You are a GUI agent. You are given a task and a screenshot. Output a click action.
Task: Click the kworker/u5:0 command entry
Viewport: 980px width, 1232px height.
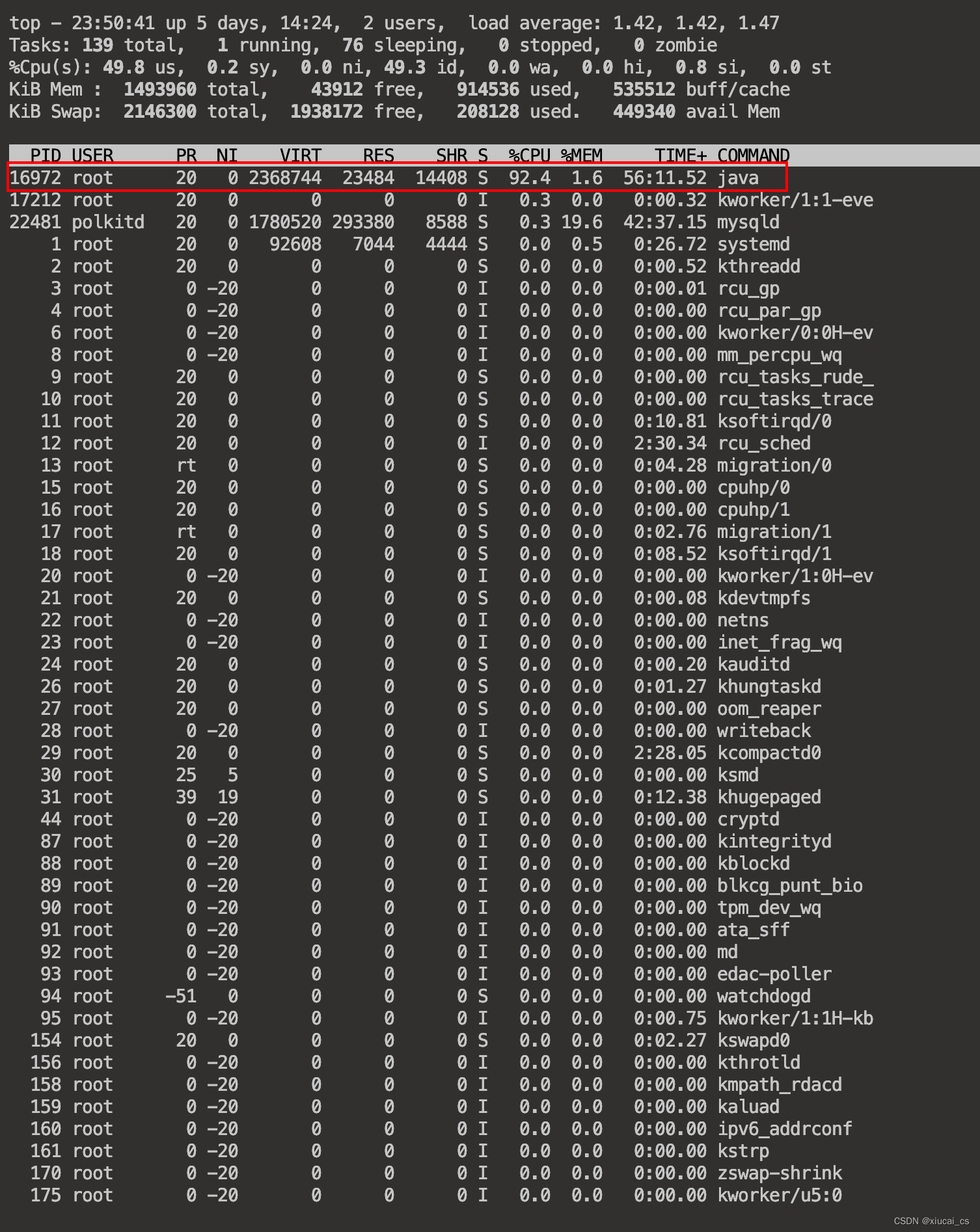pos(779,1195)
